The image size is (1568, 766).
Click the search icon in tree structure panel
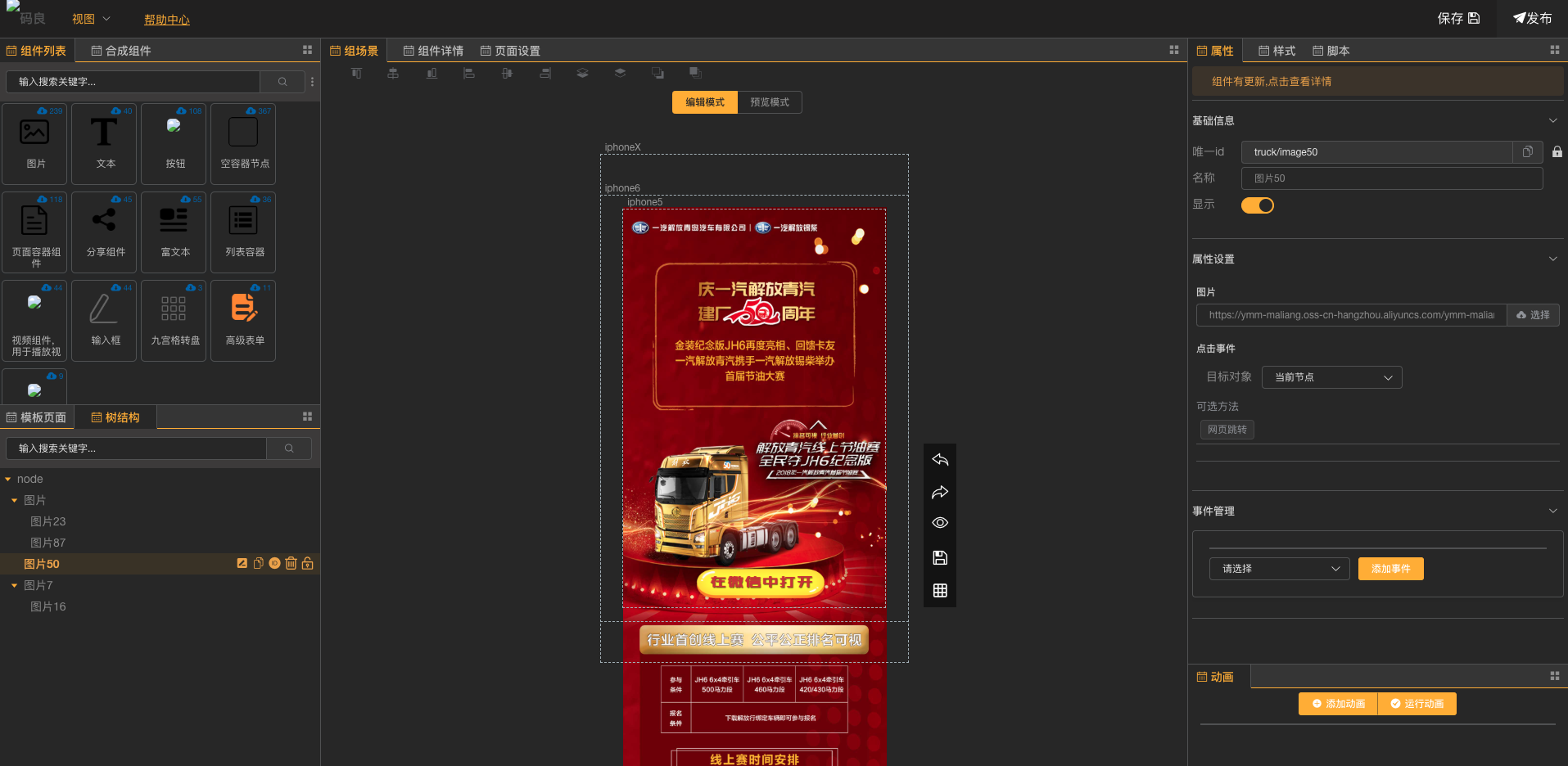point(289,448)
